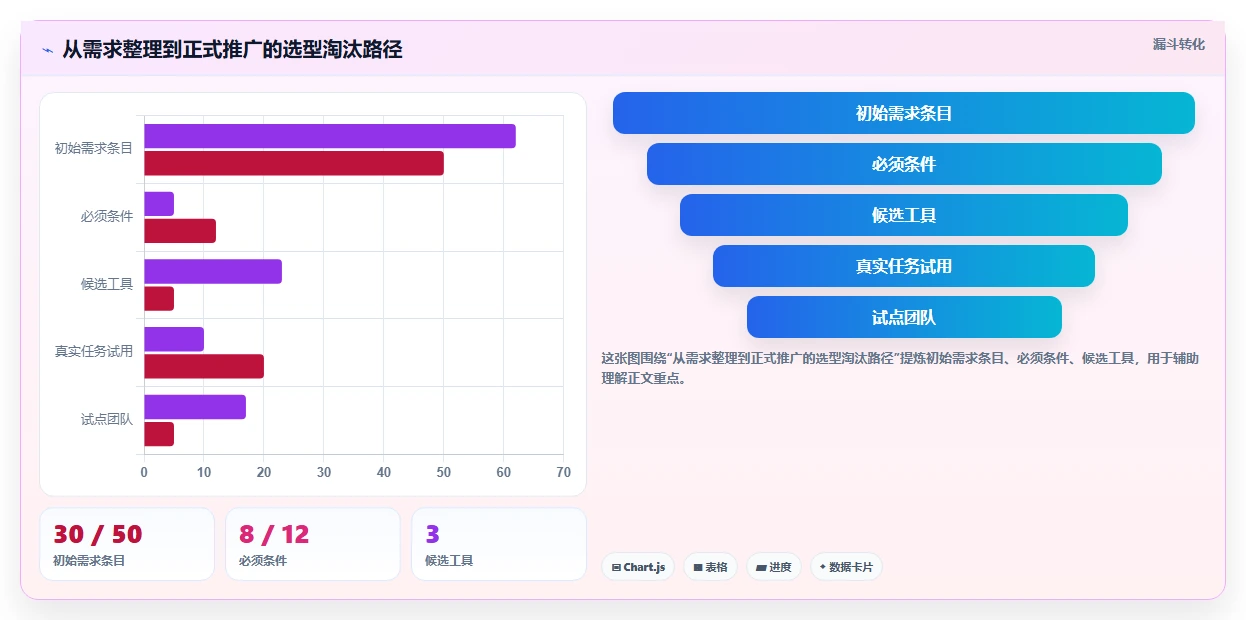Click the red bar for 试点团队
This screenshot has width=1246, height=620.
[159, 434]
